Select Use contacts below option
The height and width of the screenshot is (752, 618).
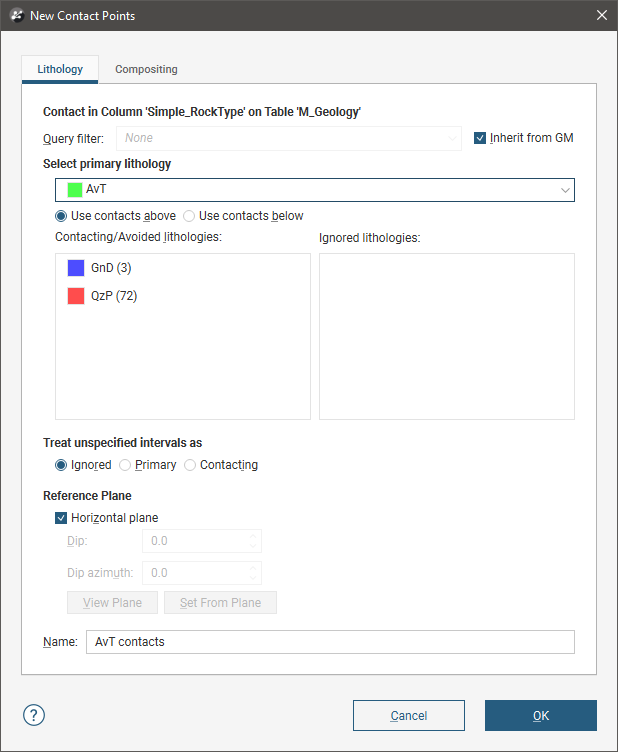coord(189,216)
